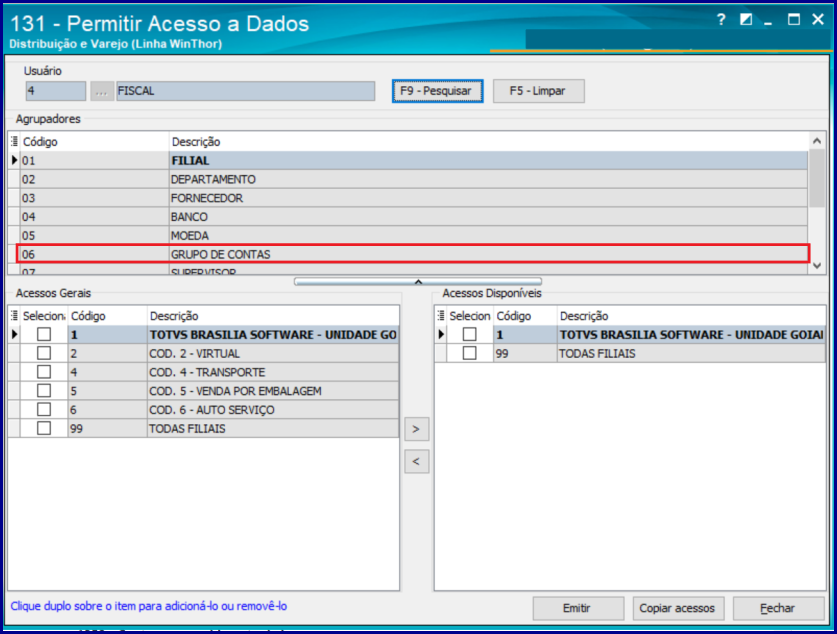Click the Usuário code field containing 4
The width and height of the screenshot is (837, 634).
[56, 91]
